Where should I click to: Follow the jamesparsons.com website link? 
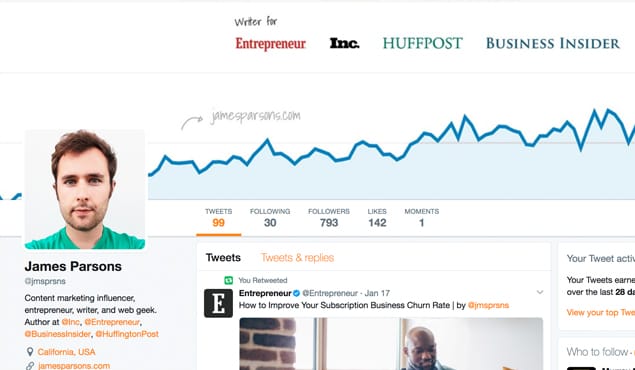click(74, 366)
